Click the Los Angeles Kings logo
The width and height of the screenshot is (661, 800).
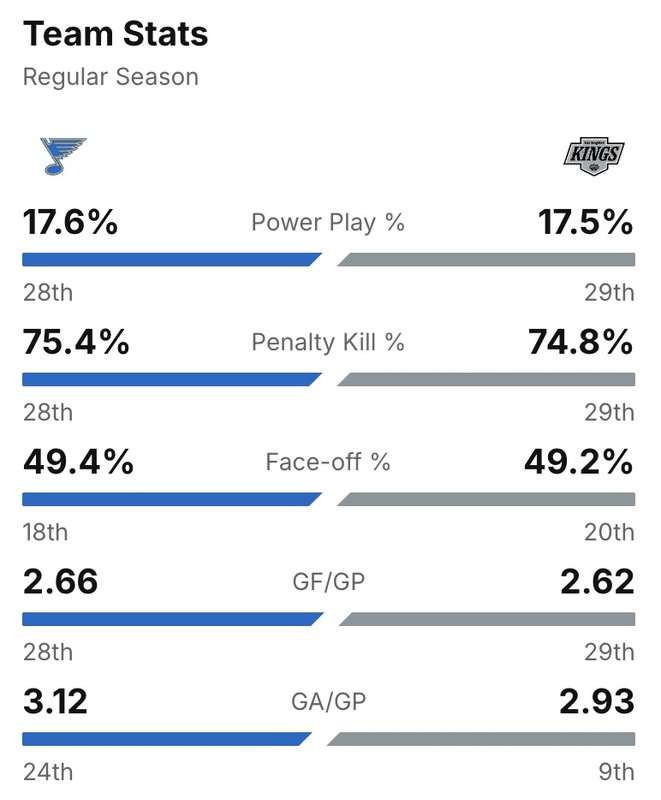click(x=594, y=156)
